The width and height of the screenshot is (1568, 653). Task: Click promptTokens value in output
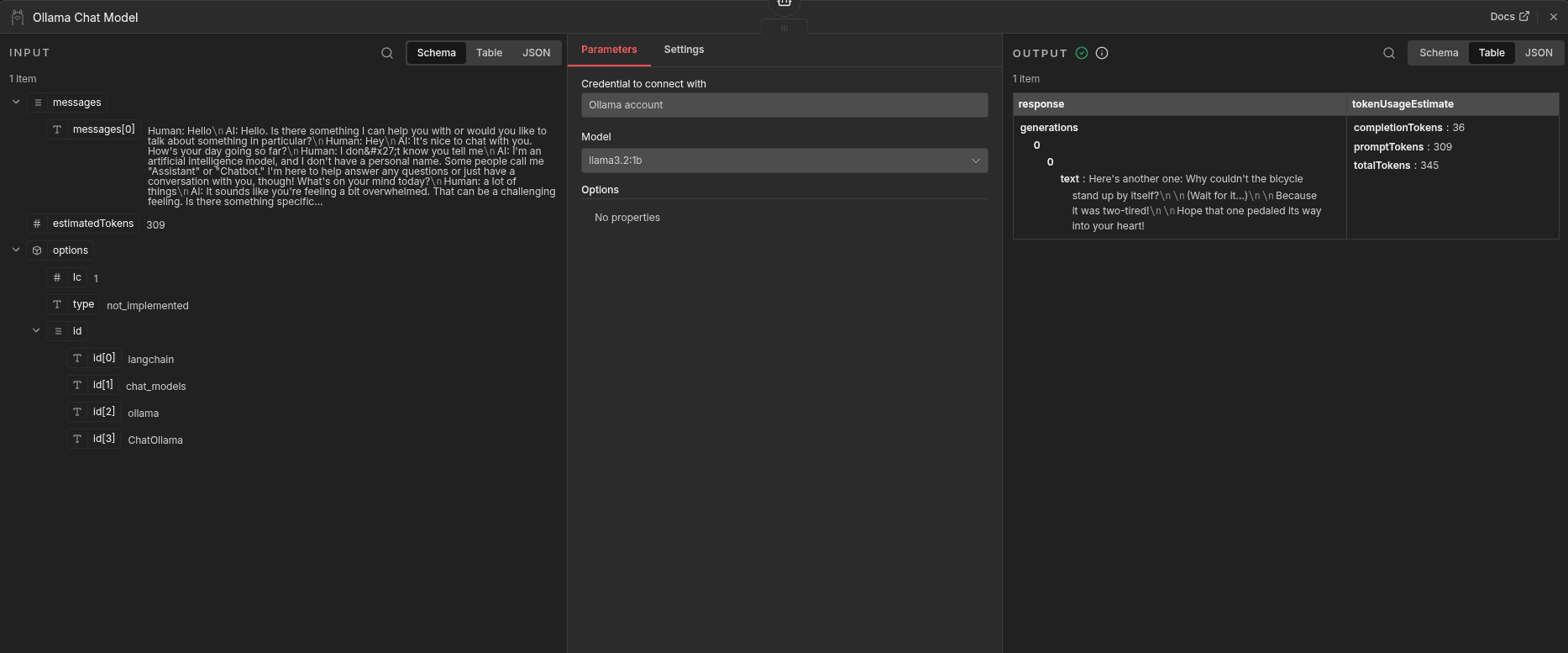click(x=1443, y=147)
